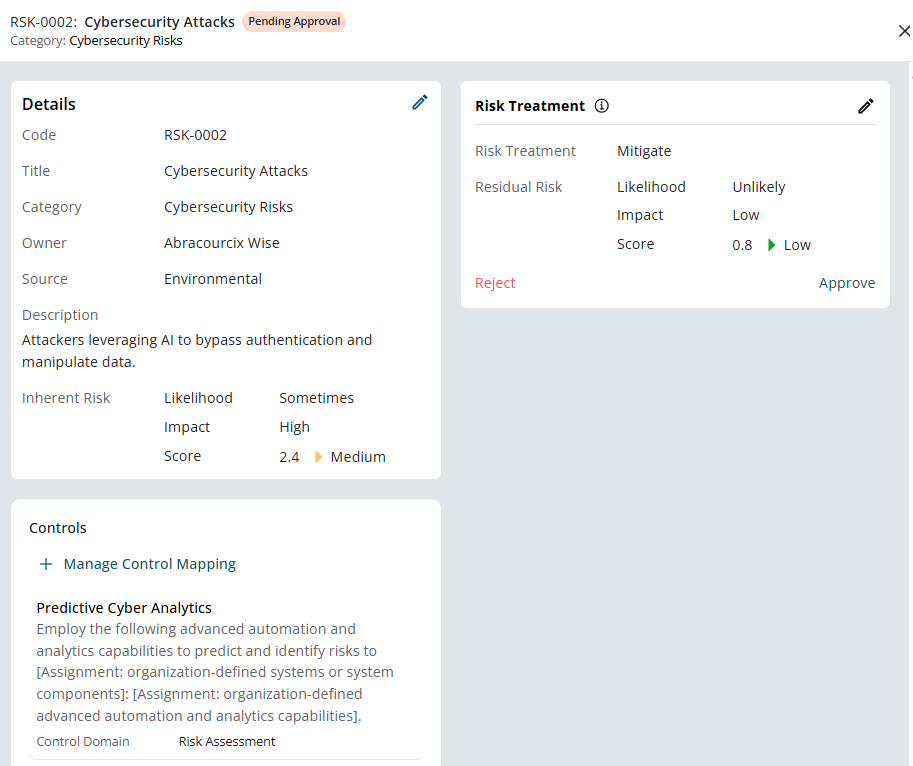Click the inherent risk score 2.4
Viewport: 913px width, 766px height.
pos(289,457)
